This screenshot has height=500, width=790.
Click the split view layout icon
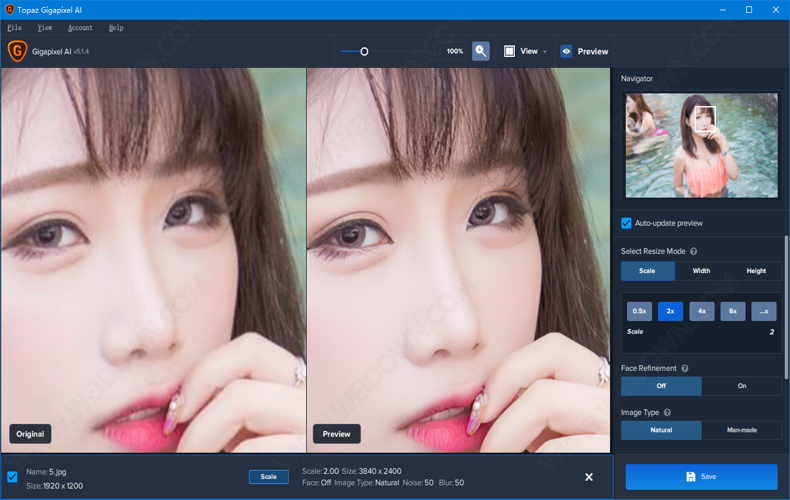click(509, 51)
